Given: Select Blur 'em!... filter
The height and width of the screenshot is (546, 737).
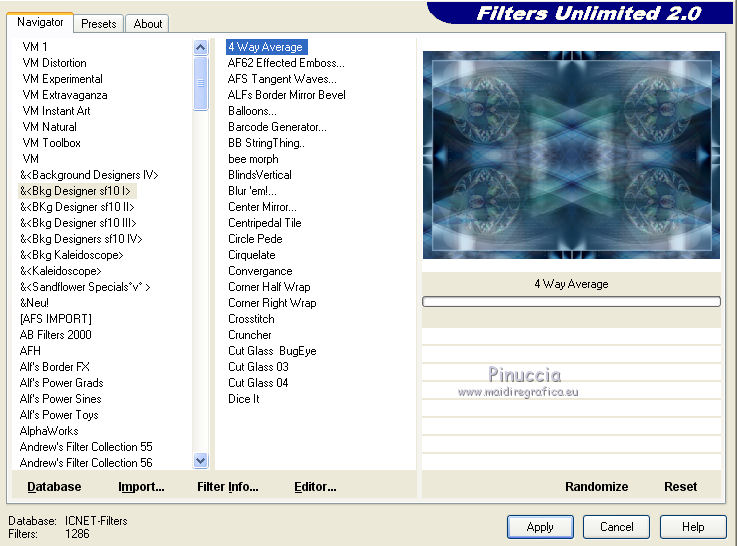Looking at the screenshot, I should (x=252, y=191).
